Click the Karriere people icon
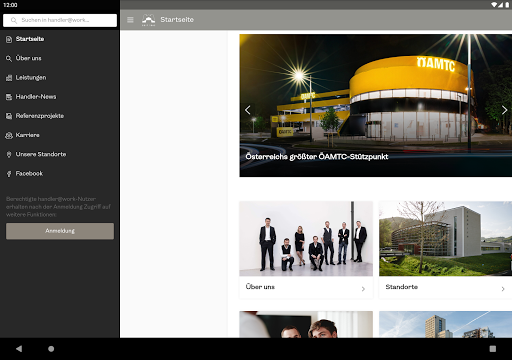 pyautogui.click(x=9, y=135)
